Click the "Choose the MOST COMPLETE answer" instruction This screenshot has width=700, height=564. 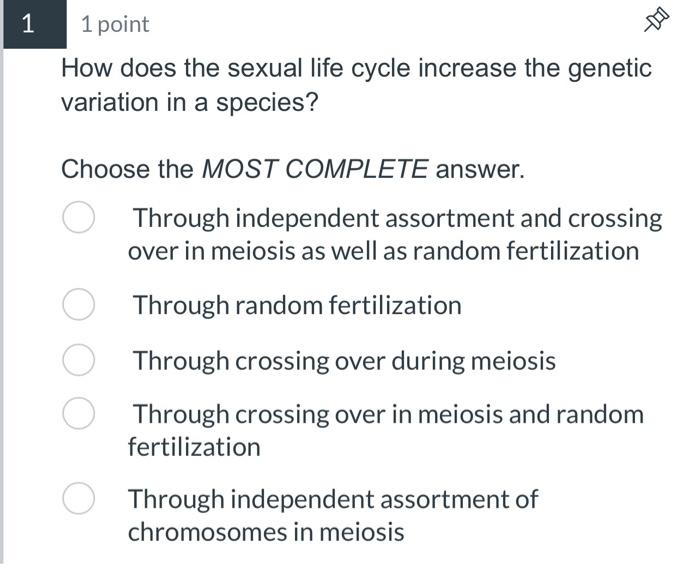tap(292, 169)
